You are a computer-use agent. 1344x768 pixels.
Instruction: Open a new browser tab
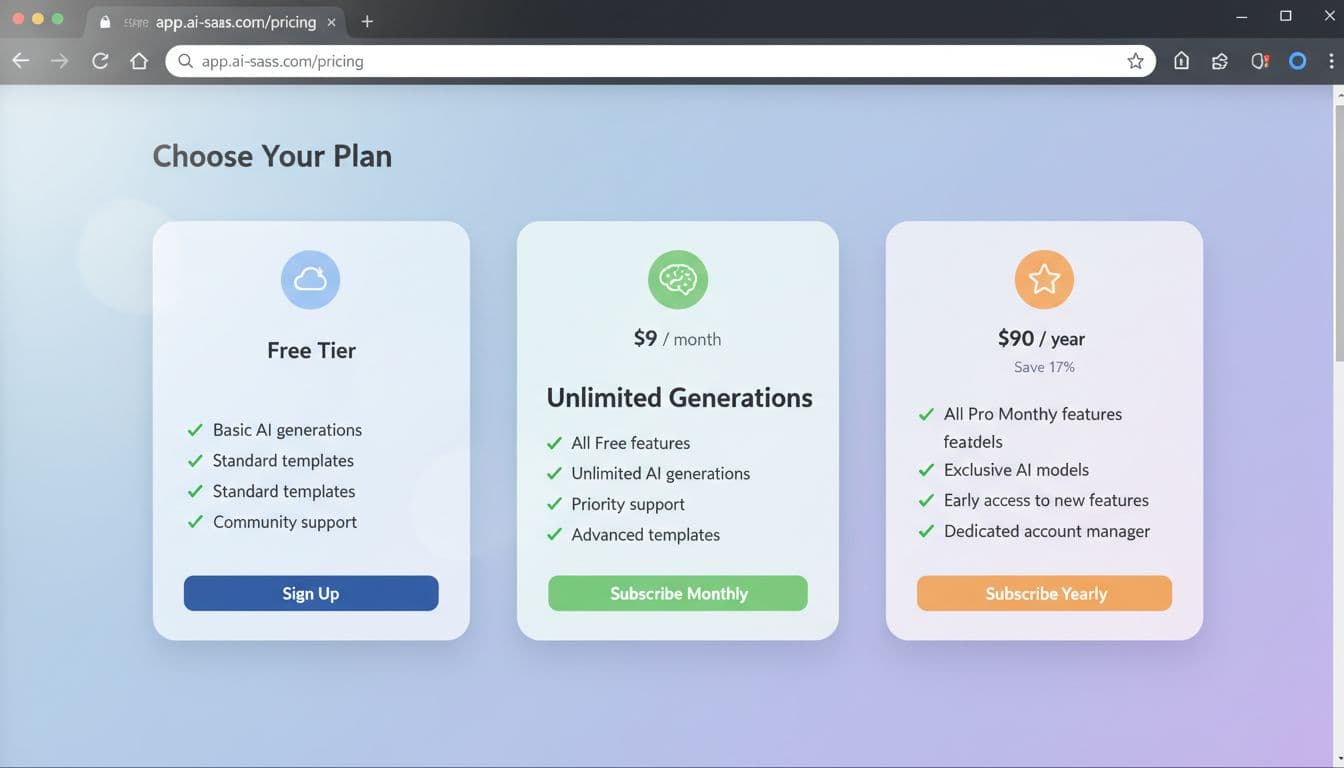pos(366,20)
